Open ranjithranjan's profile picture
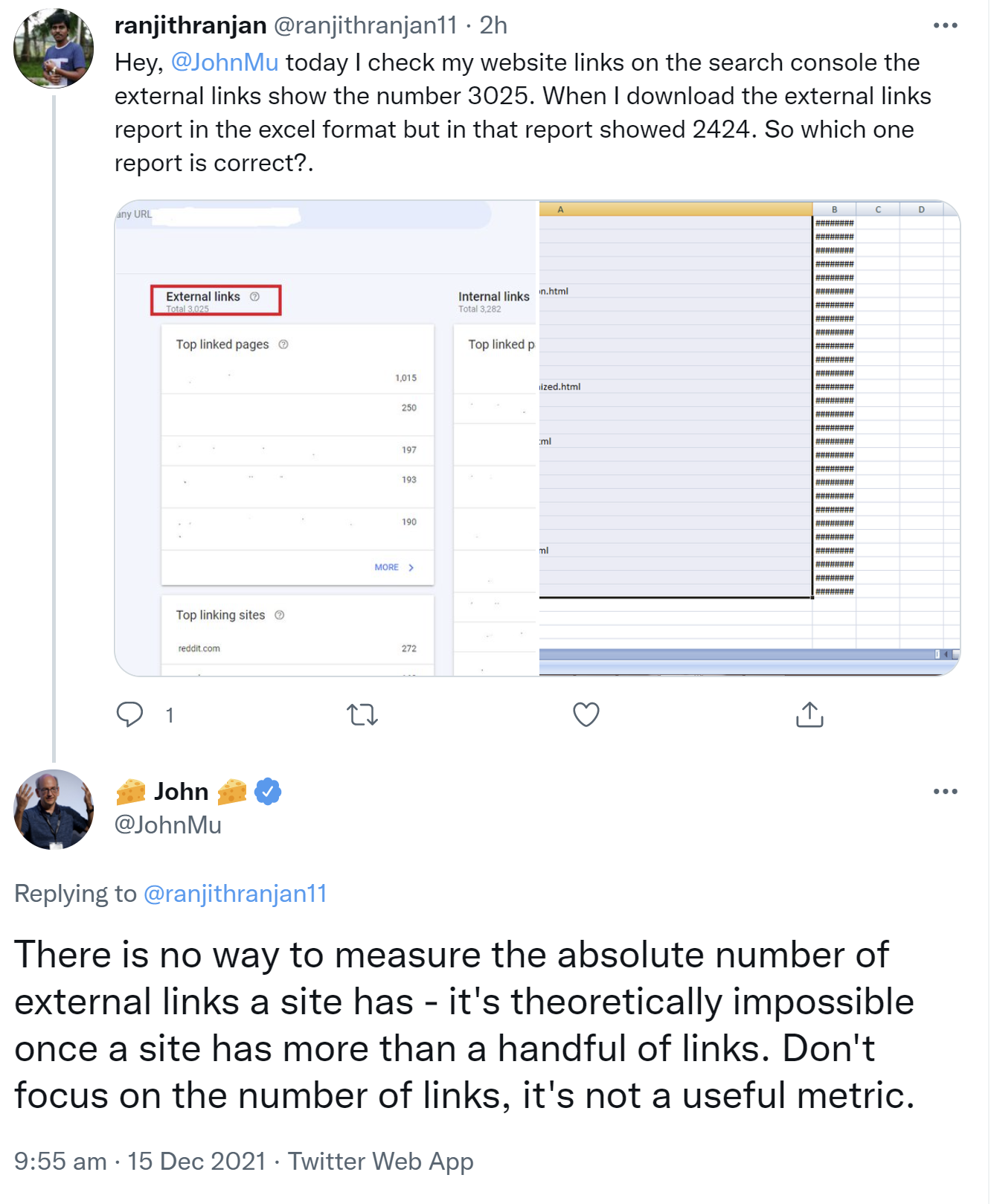991x1204 pixels. (x=54, y=48)
